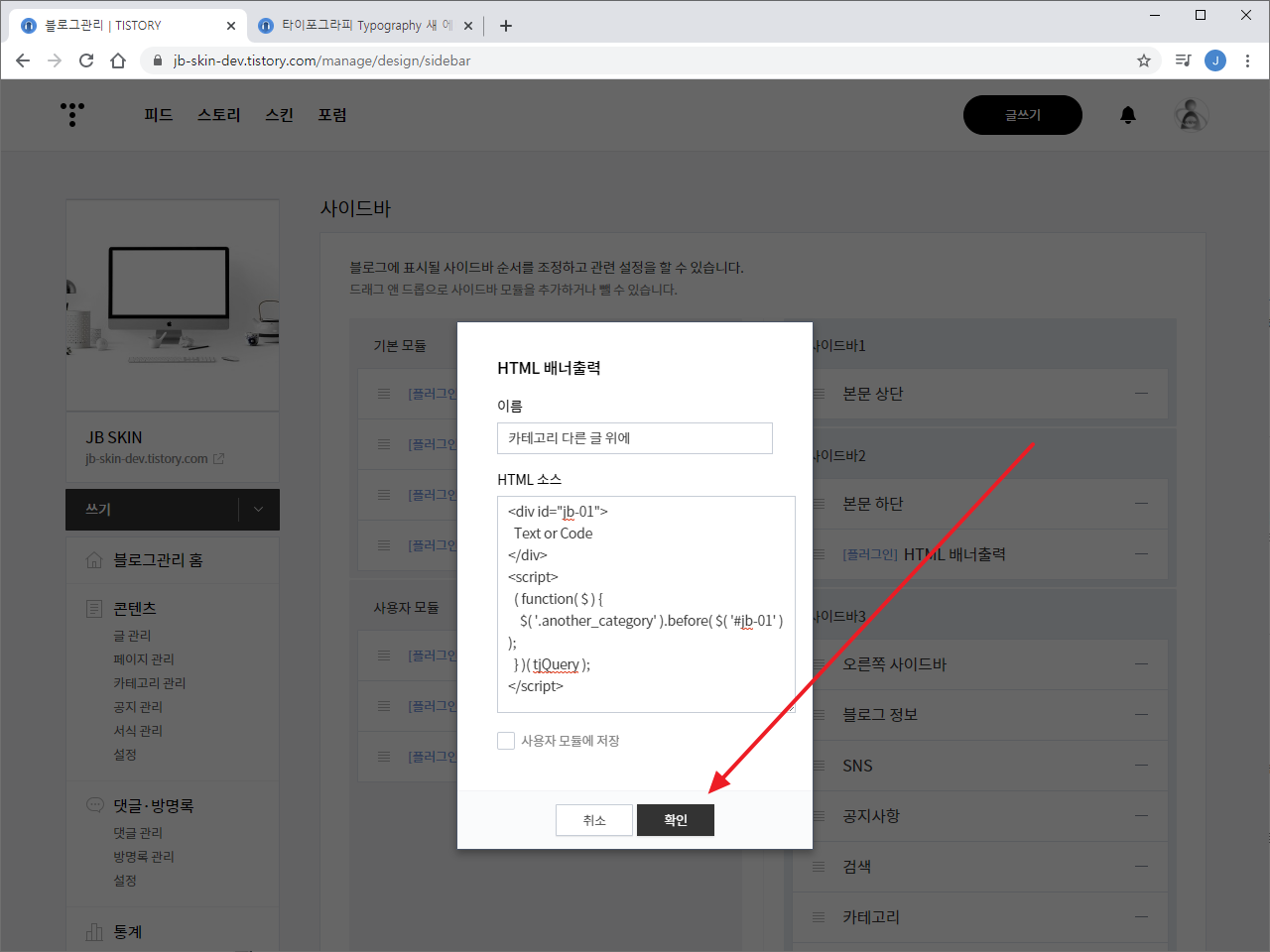Click the Tistory logo icon

(x=72, y=114)
